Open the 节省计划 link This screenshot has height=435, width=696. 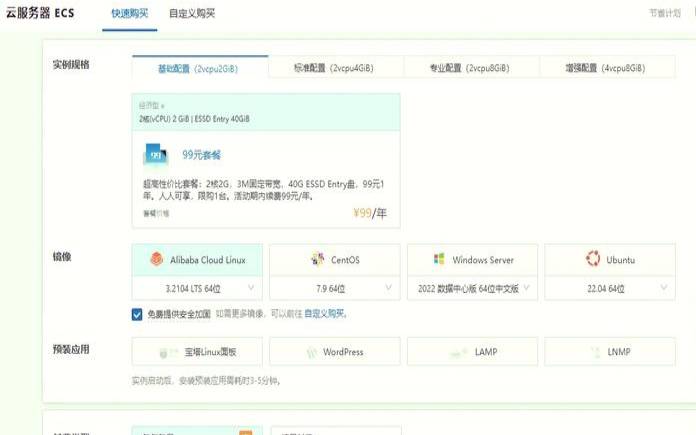tap(664, 14)
